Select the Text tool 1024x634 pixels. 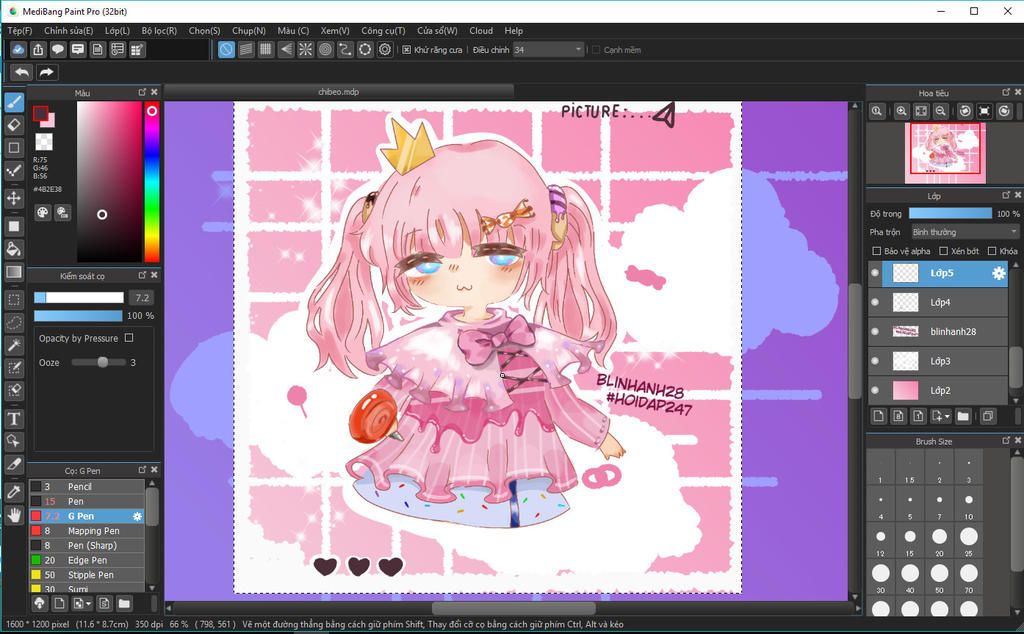(x=14, y=419)
